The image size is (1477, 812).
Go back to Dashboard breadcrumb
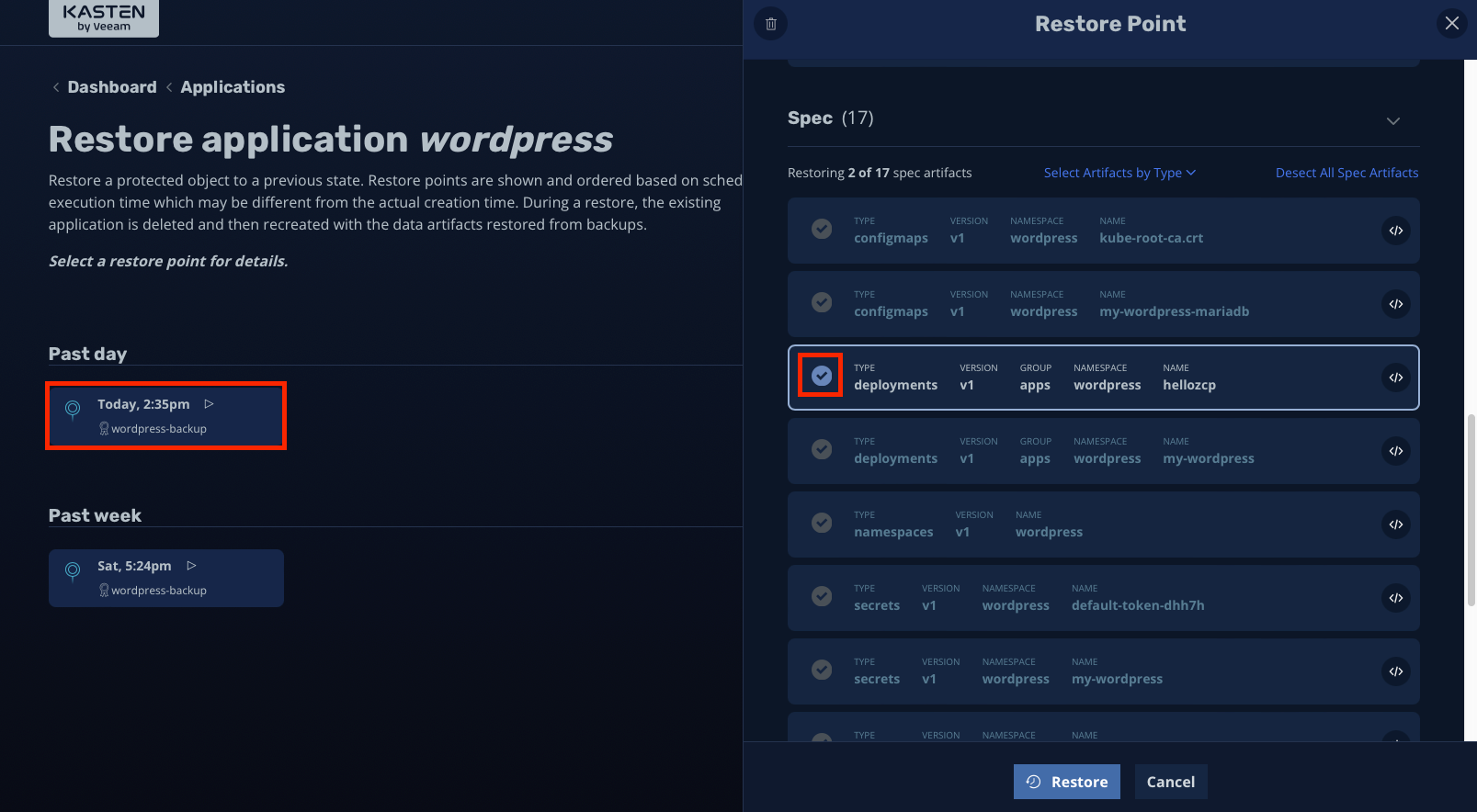point(112,87)
